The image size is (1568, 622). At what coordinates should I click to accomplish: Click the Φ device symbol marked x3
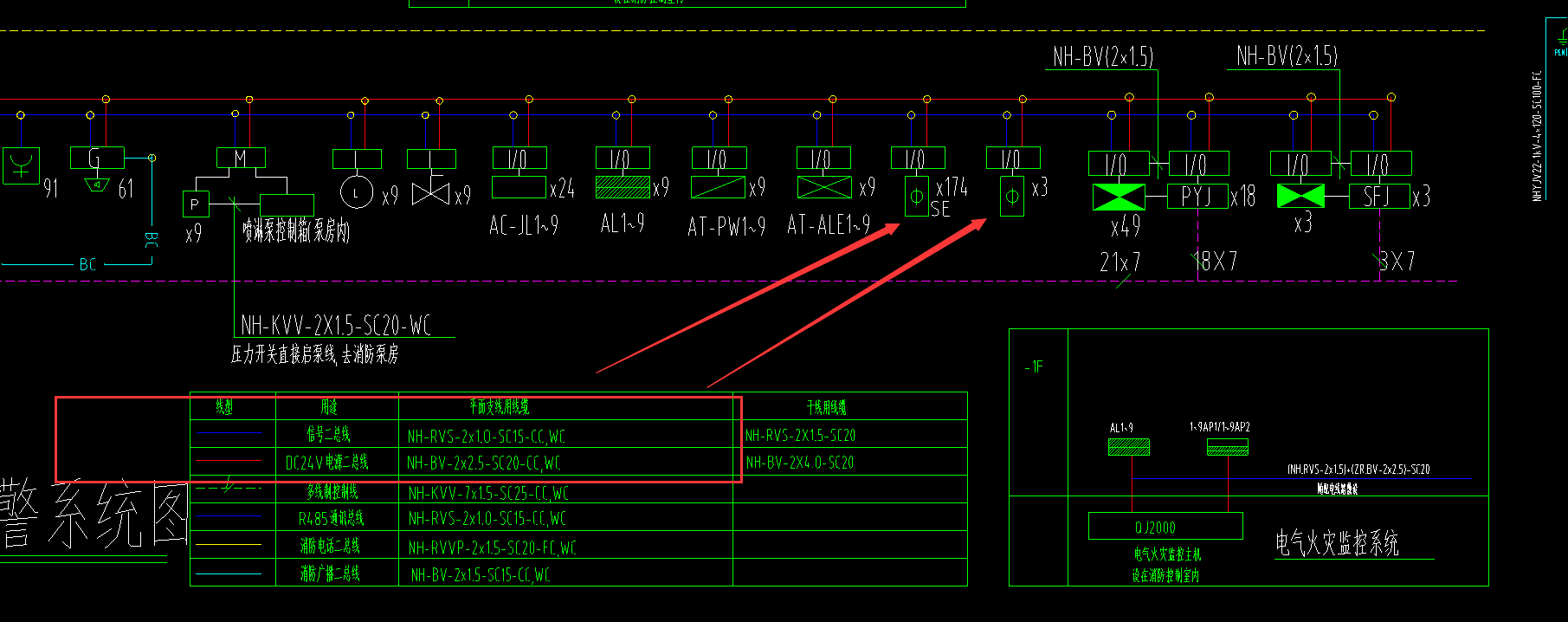click(x=1012, y=197)
